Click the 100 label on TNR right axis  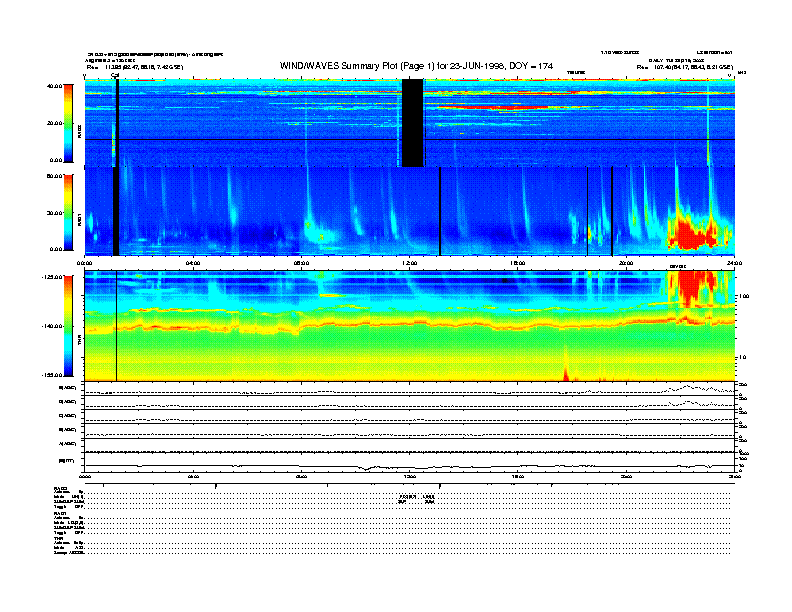744,296
